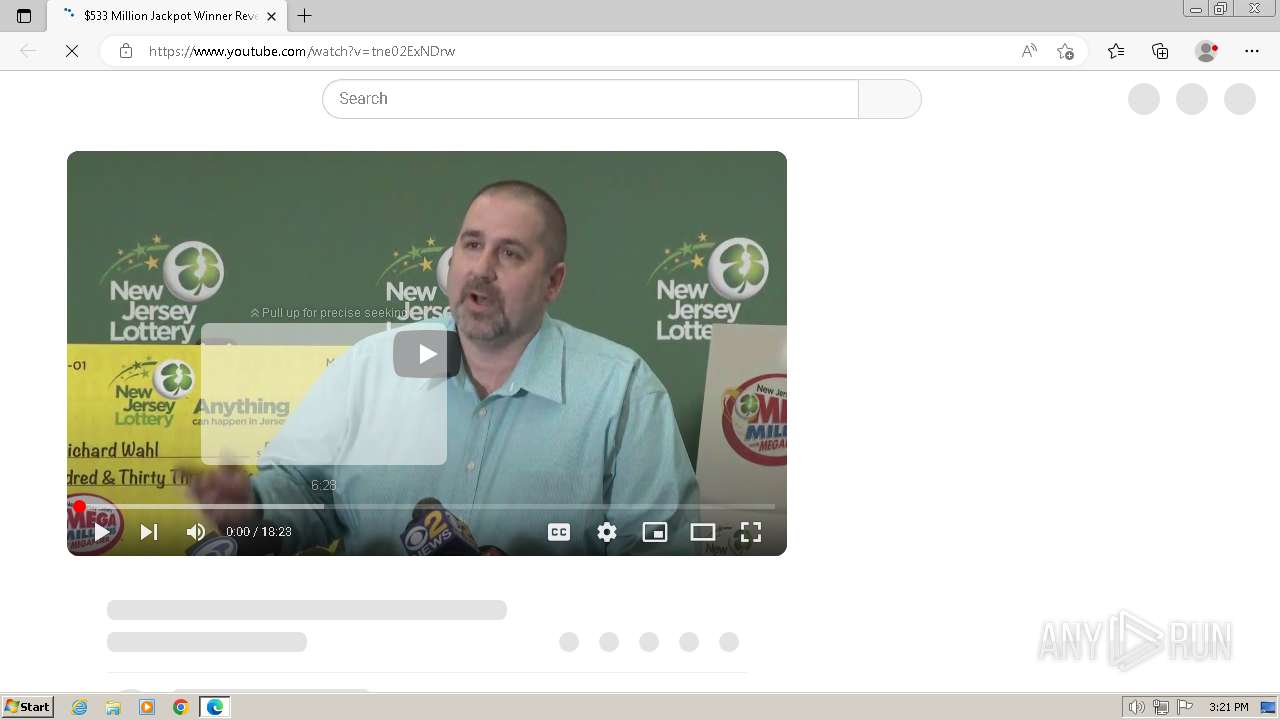Click the video time display 0:00 / 18:23
Viewport: 1280px width, 720px height.
point(259,532)
